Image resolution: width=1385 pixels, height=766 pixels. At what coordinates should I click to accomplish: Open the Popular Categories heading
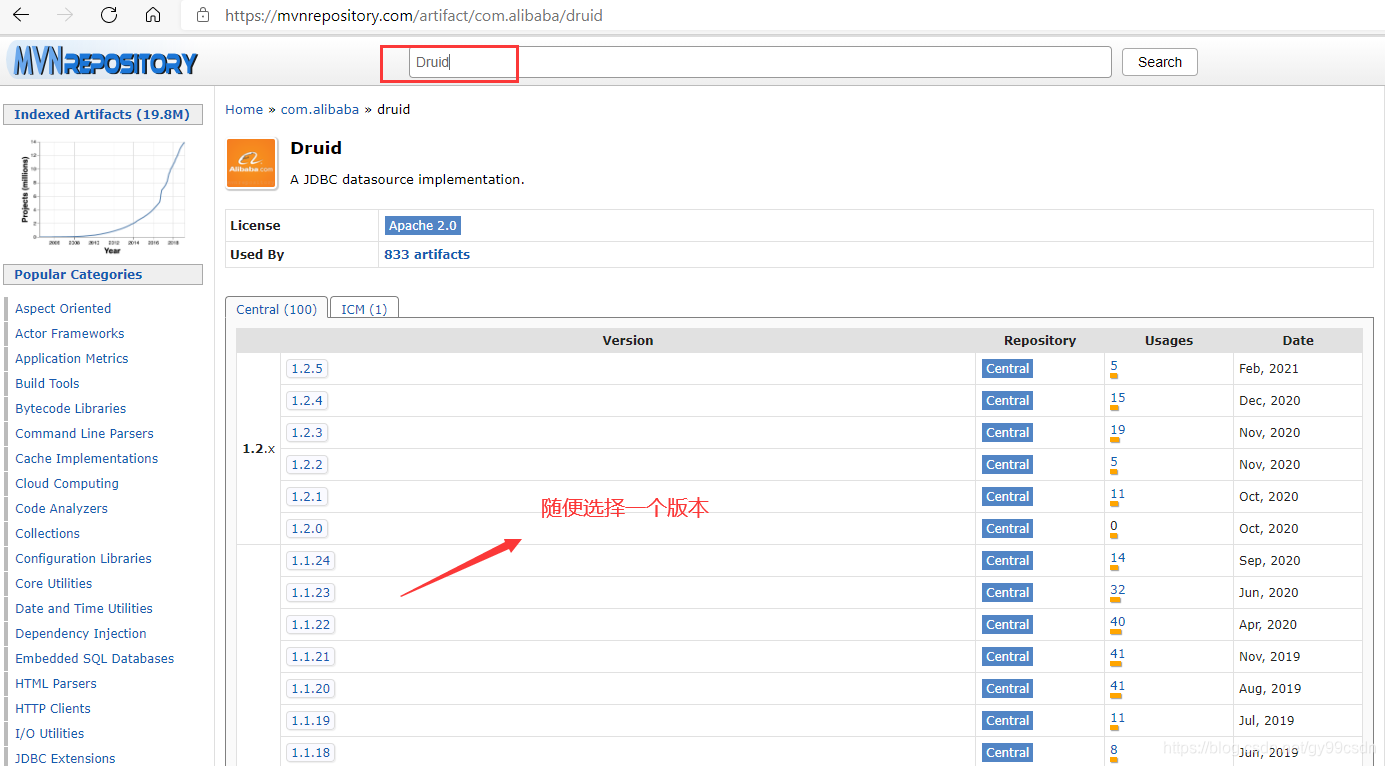pos(78,274)
